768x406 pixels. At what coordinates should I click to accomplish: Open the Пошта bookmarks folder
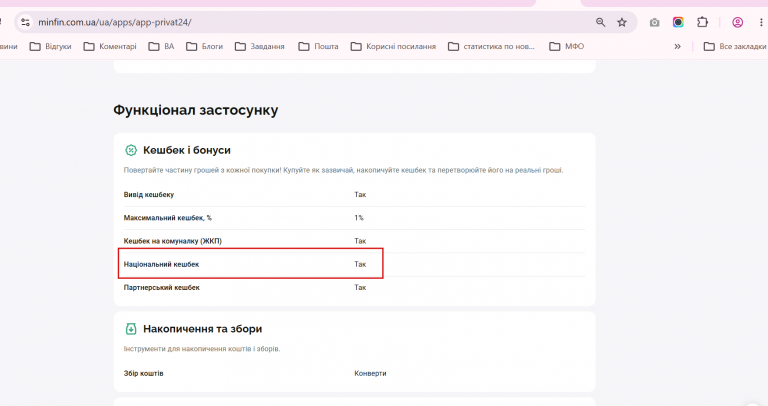coord(318,47)
